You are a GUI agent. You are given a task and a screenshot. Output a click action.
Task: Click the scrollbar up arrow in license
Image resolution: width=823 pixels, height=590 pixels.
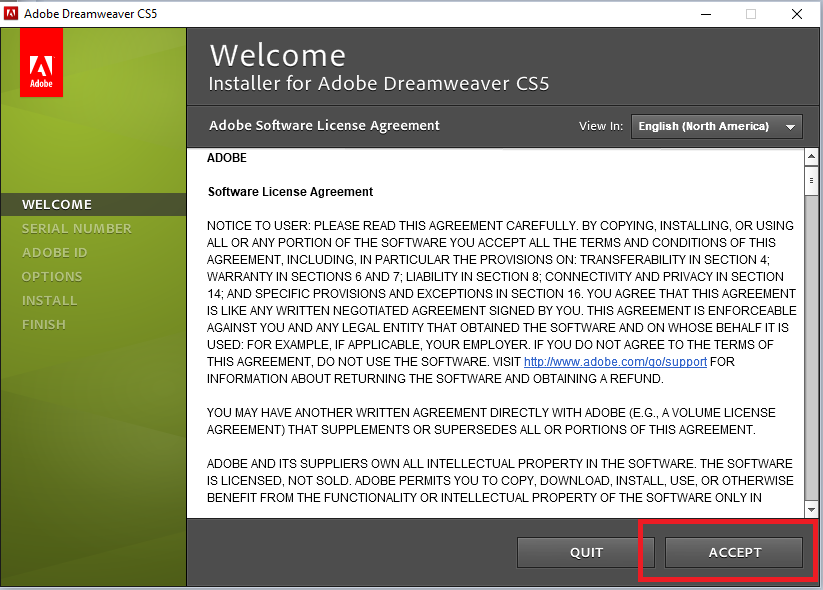click(812, 158)
